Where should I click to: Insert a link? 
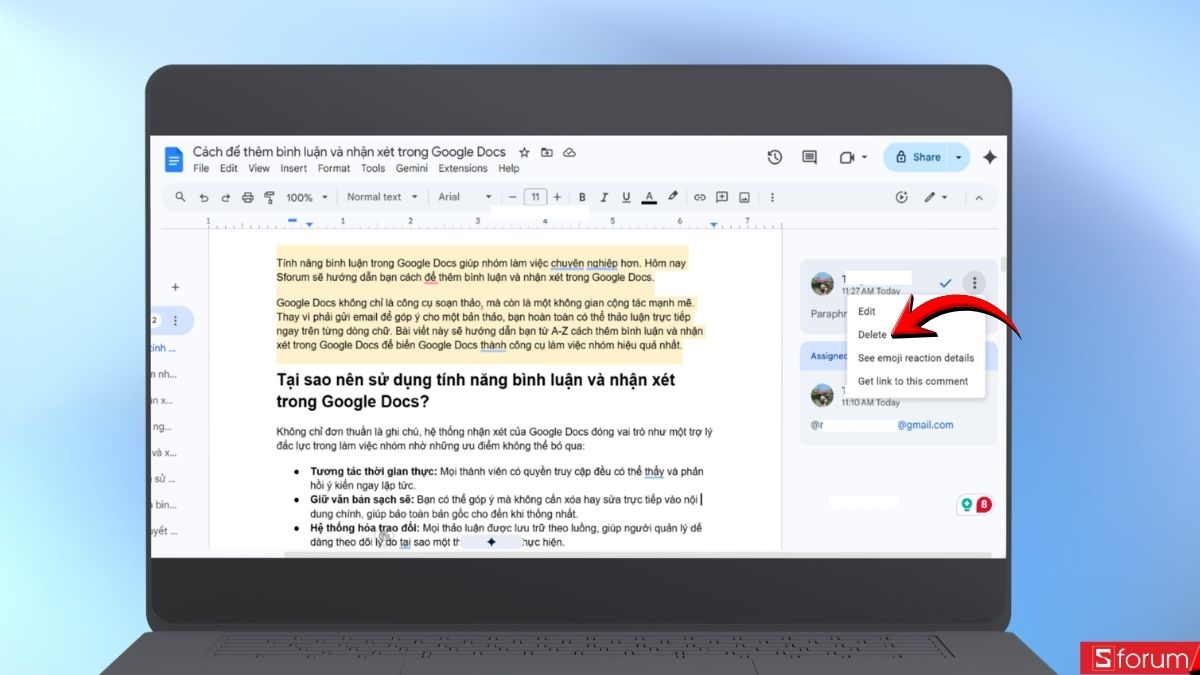click(700, 197)
